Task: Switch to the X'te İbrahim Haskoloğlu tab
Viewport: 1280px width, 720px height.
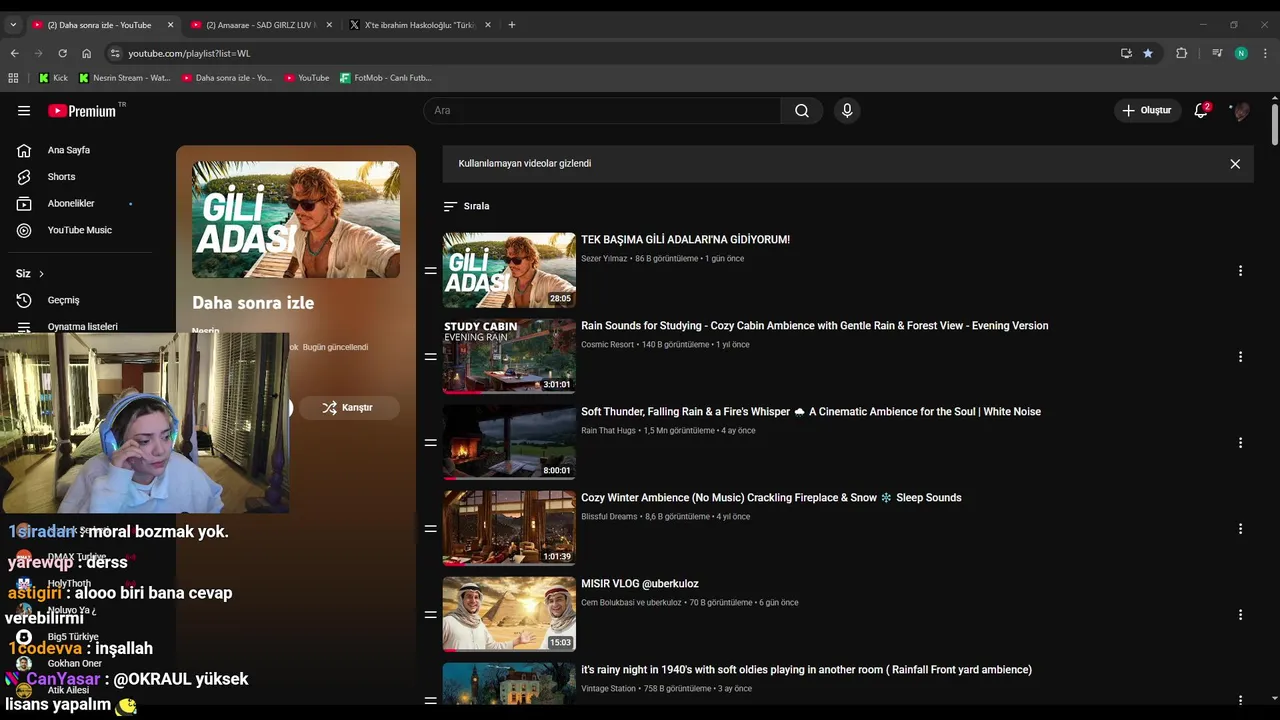Action: click(420, 25)
